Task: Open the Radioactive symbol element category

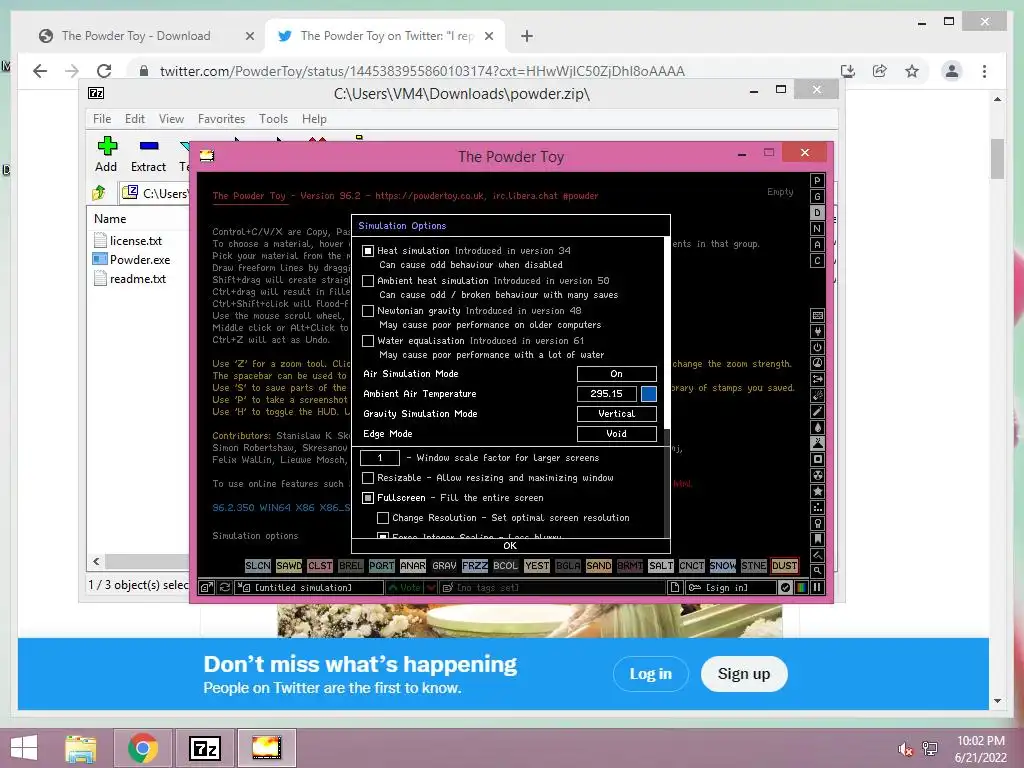Action: pyautogui.click(x=817, y=475)
